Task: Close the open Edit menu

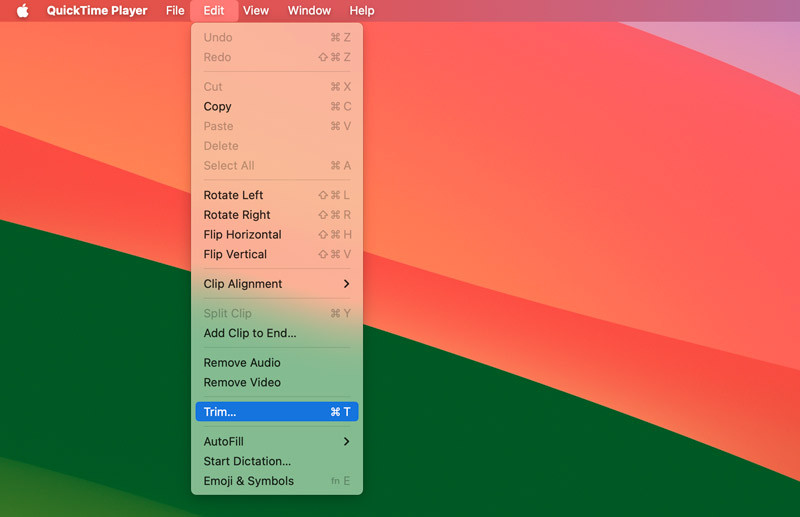Action: [x=214, y=11]
